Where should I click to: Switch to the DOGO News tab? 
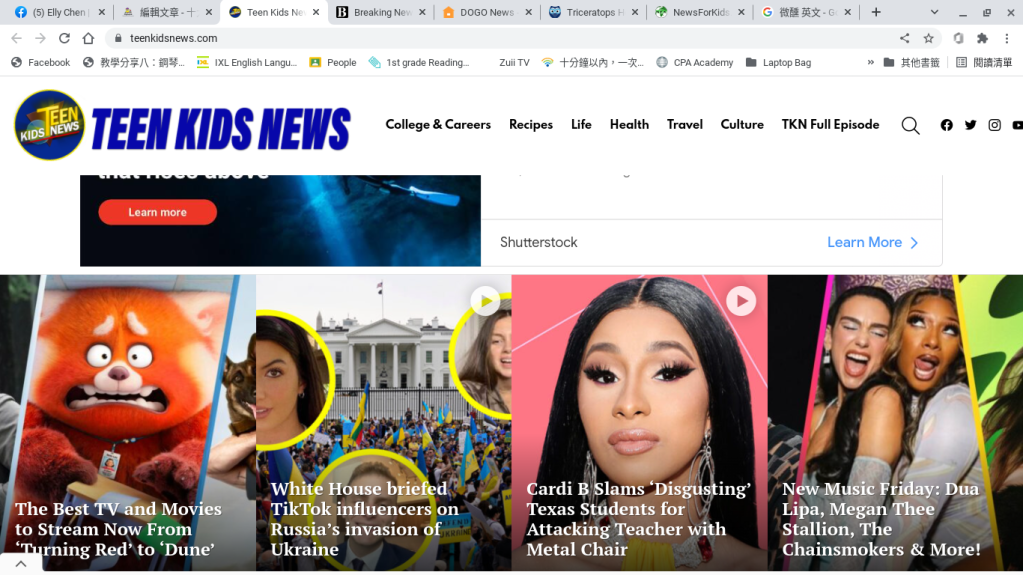pyautogui.click(x=478, y=12)
